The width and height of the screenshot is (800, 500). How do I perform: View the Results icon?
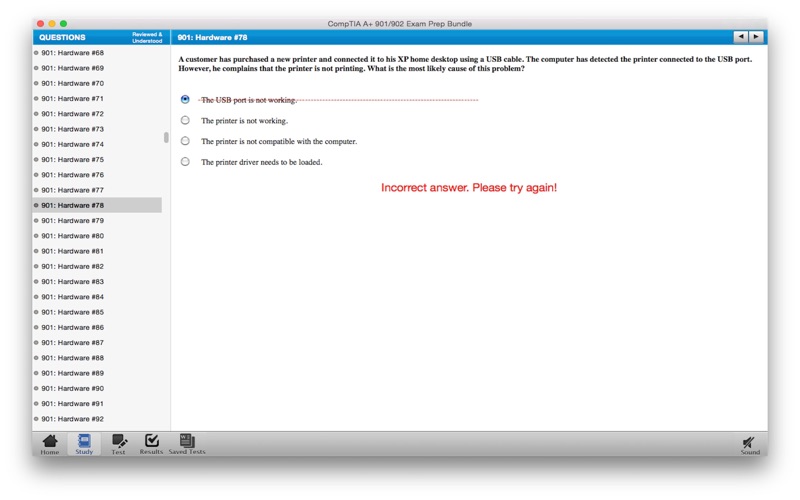[152, 444]
